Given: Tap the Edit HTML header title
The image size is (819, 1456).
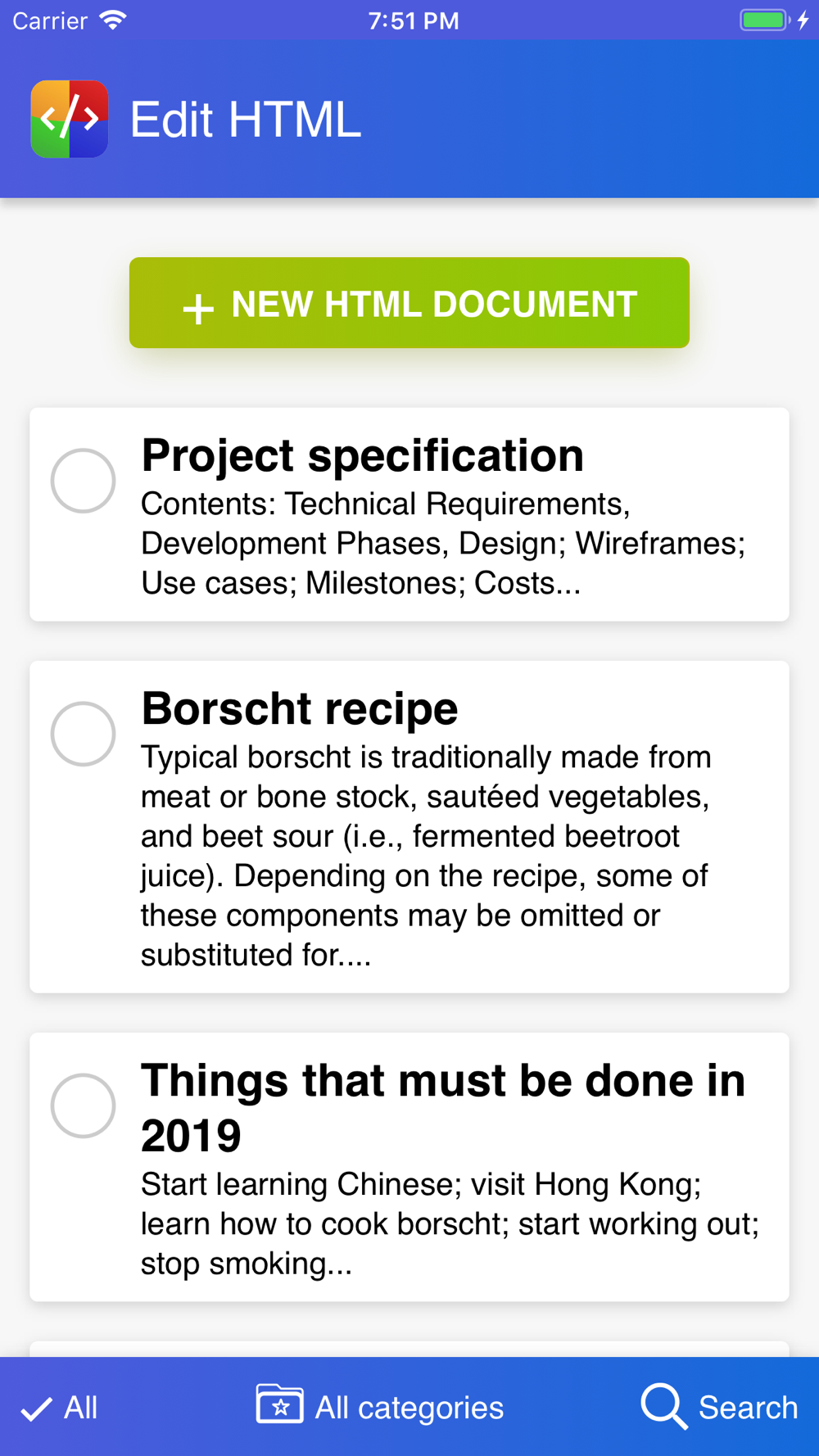Looking at the screenshot, I should [x=246, y=120].
